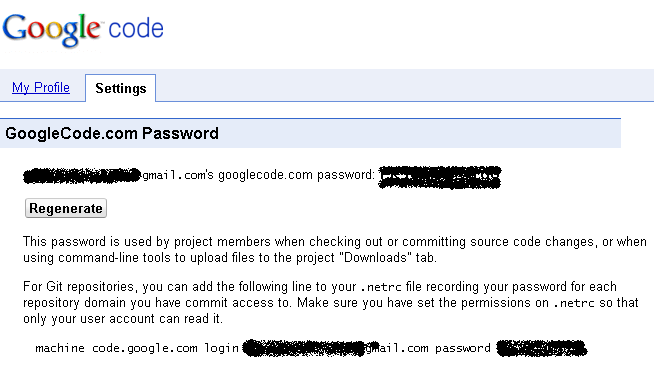Click the blacked-out login email in netrc line
The width and height of the screenshot is (654, 374).
point(304,348)
